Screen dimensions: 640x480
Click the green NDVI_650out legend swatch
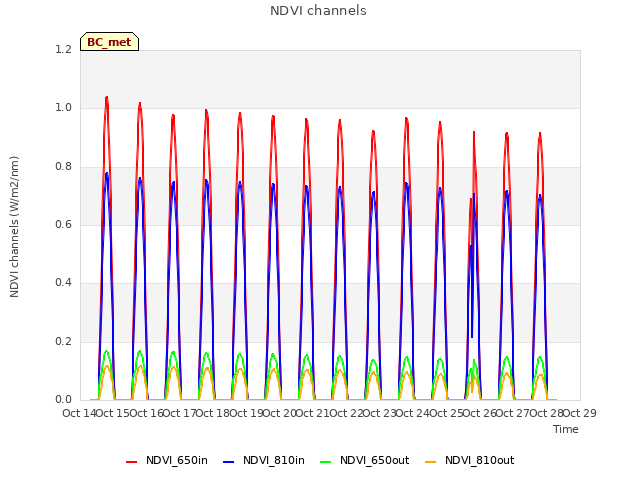[x=325, y=462]
